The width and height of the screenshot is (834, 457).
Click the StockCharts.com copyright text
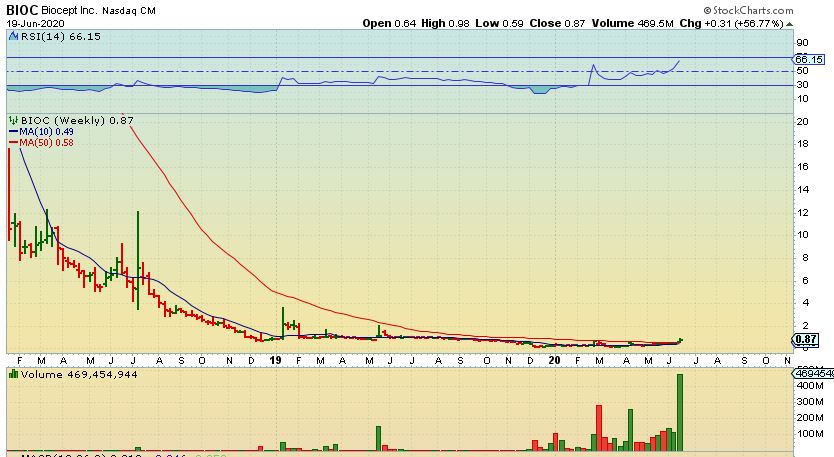pos(748,10)
